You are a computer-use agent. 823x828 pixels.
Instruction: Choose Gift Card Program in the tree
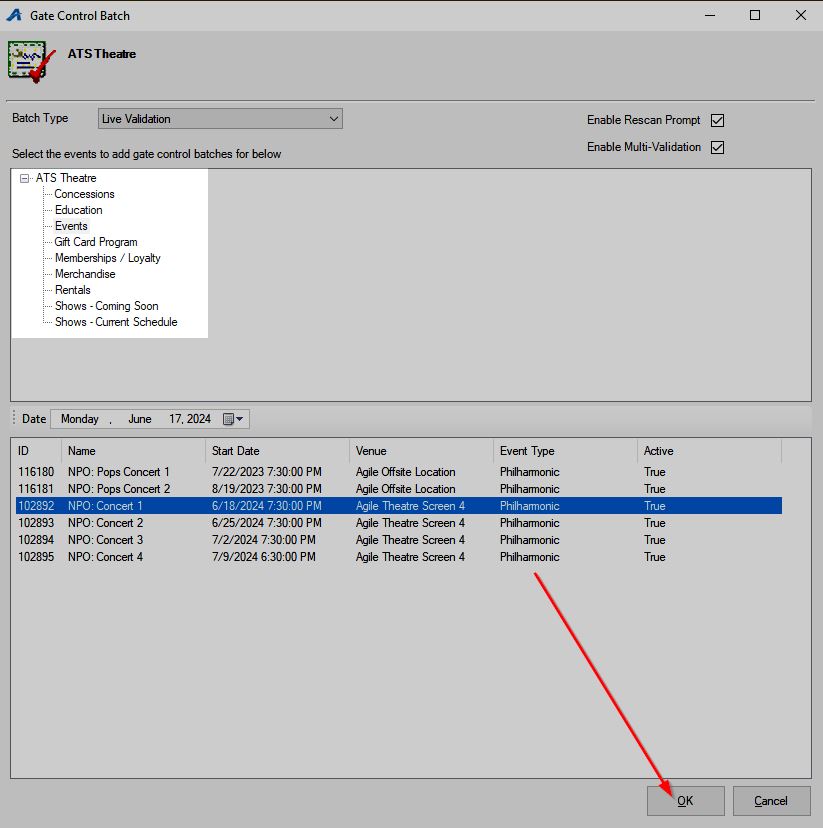click(96, 242)
